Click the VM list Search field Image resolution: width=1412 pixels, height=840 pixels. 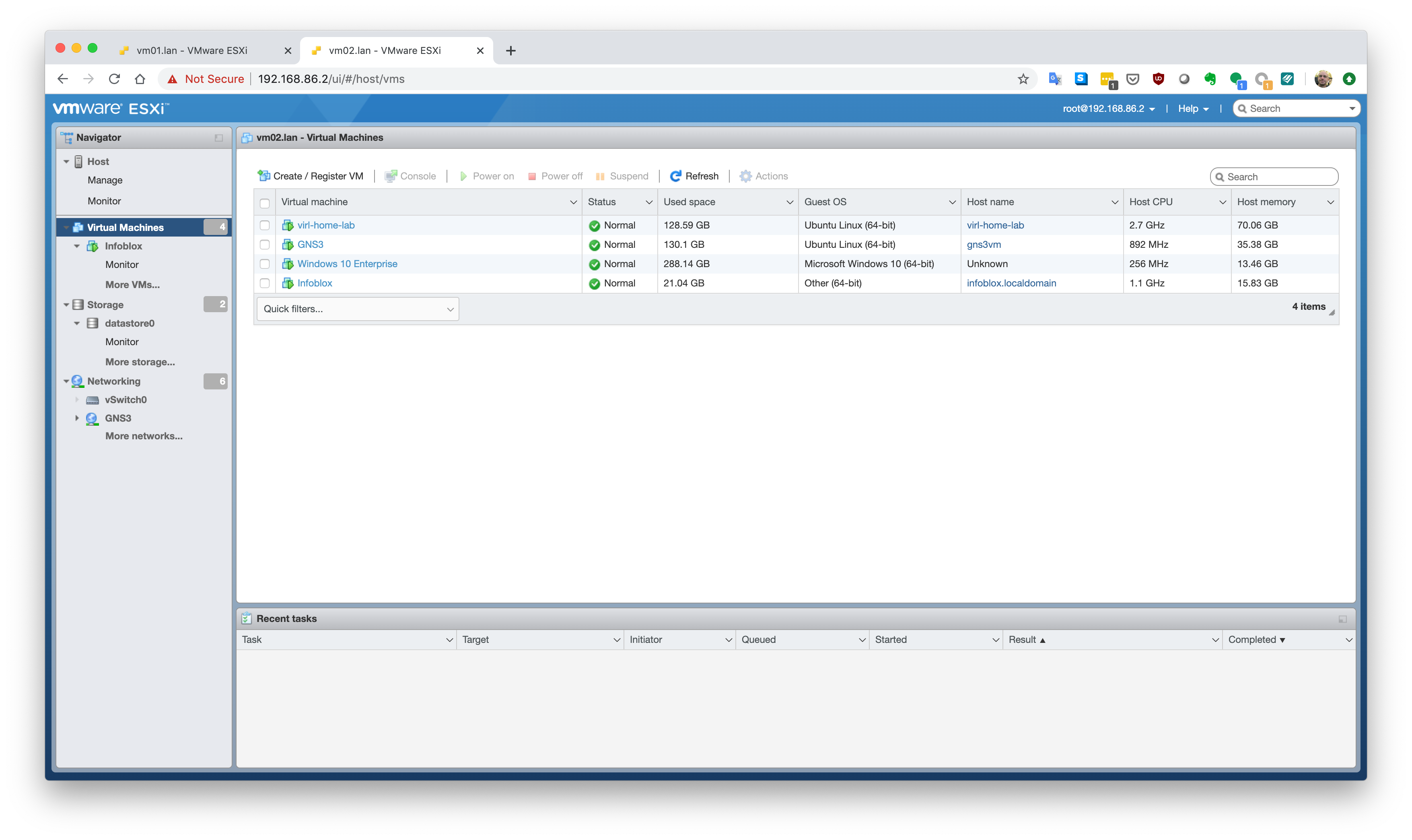pos(1273,177)
